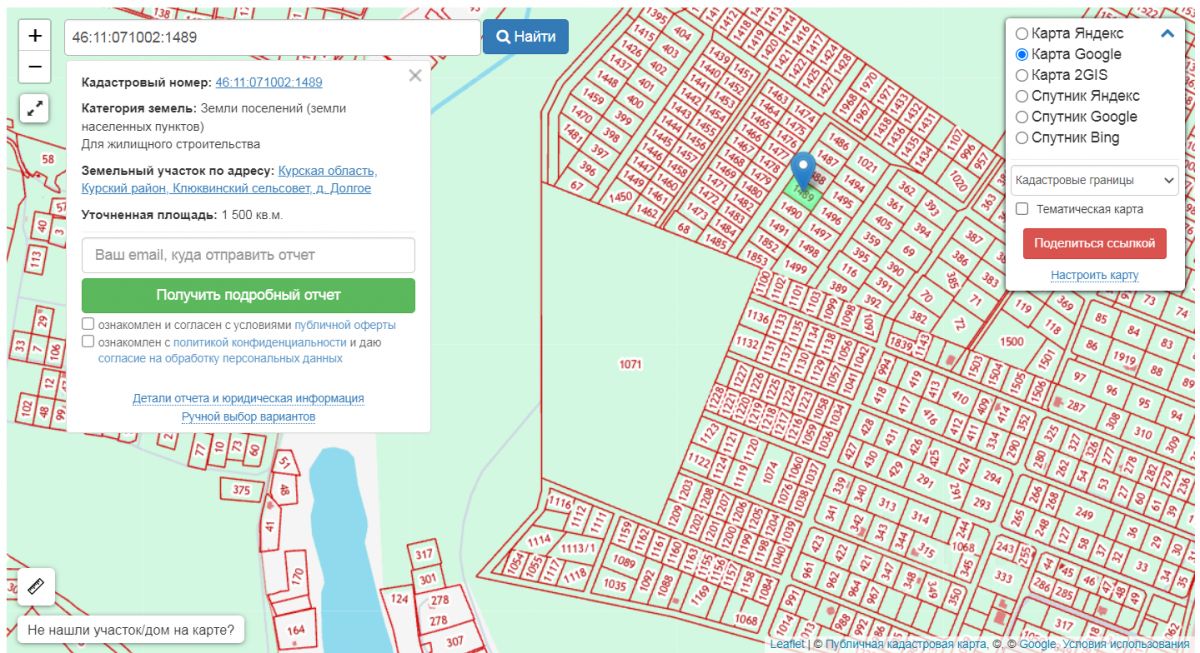Open the Настроить карту link
The image size is (1200, 653).
pos(1094,275)
